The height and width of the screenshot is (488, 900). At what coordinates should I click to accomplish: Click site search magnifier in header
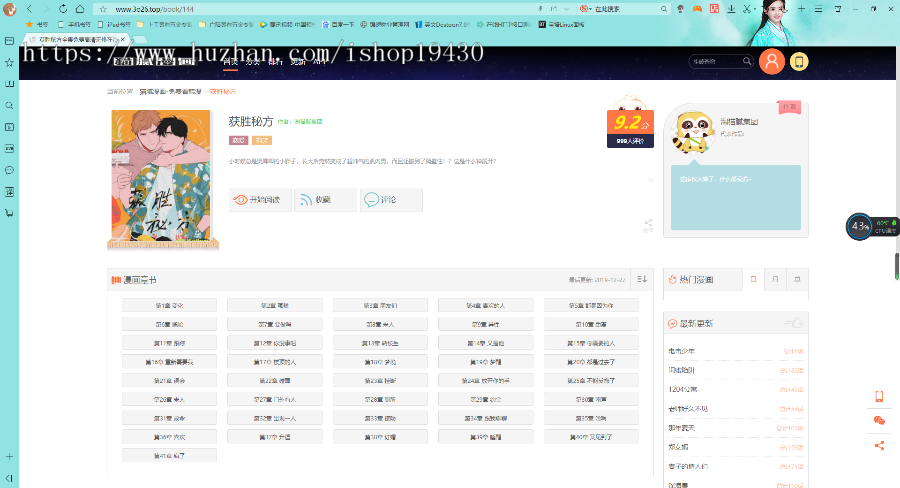pyautogui.click(x=747, y=61)
